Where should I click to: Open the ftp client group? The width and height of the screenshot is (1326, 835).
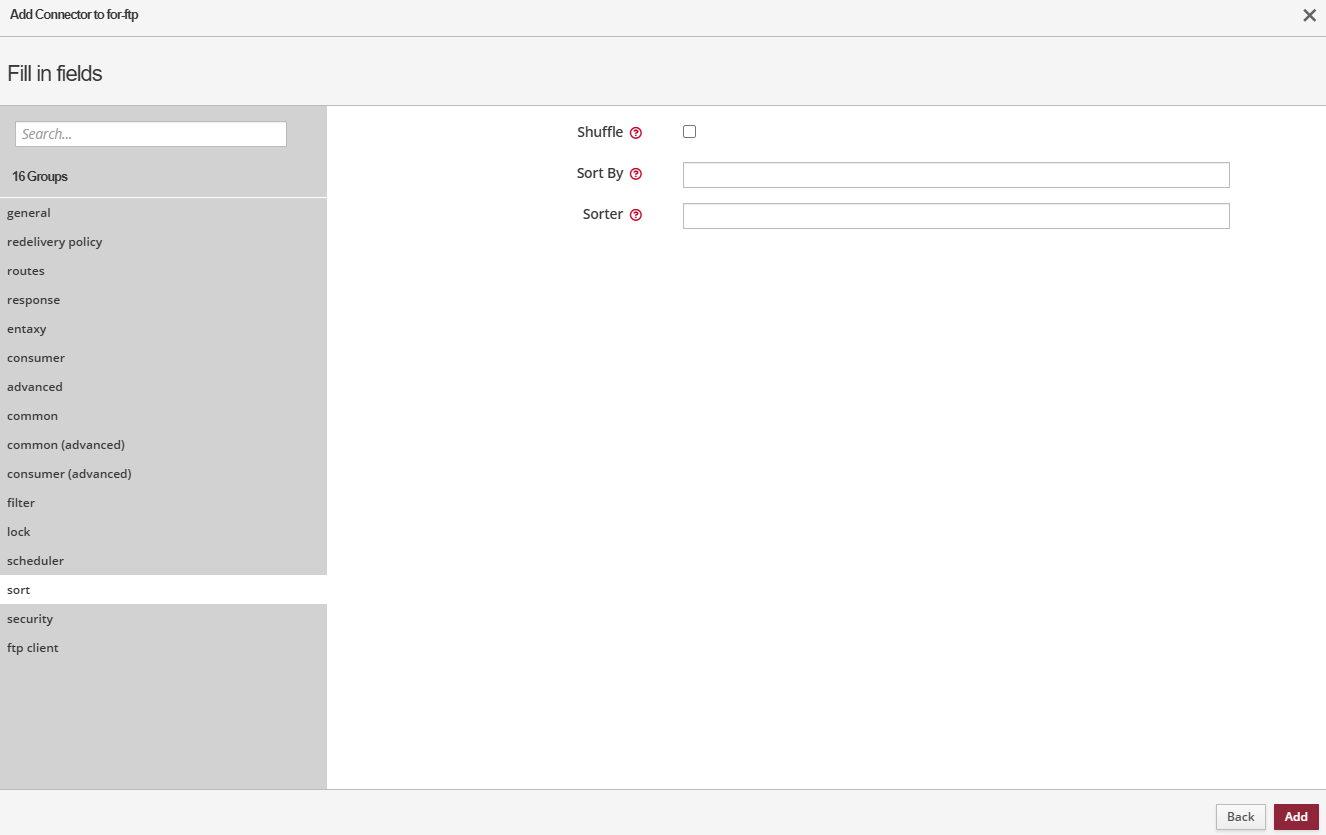pos(33,648)
